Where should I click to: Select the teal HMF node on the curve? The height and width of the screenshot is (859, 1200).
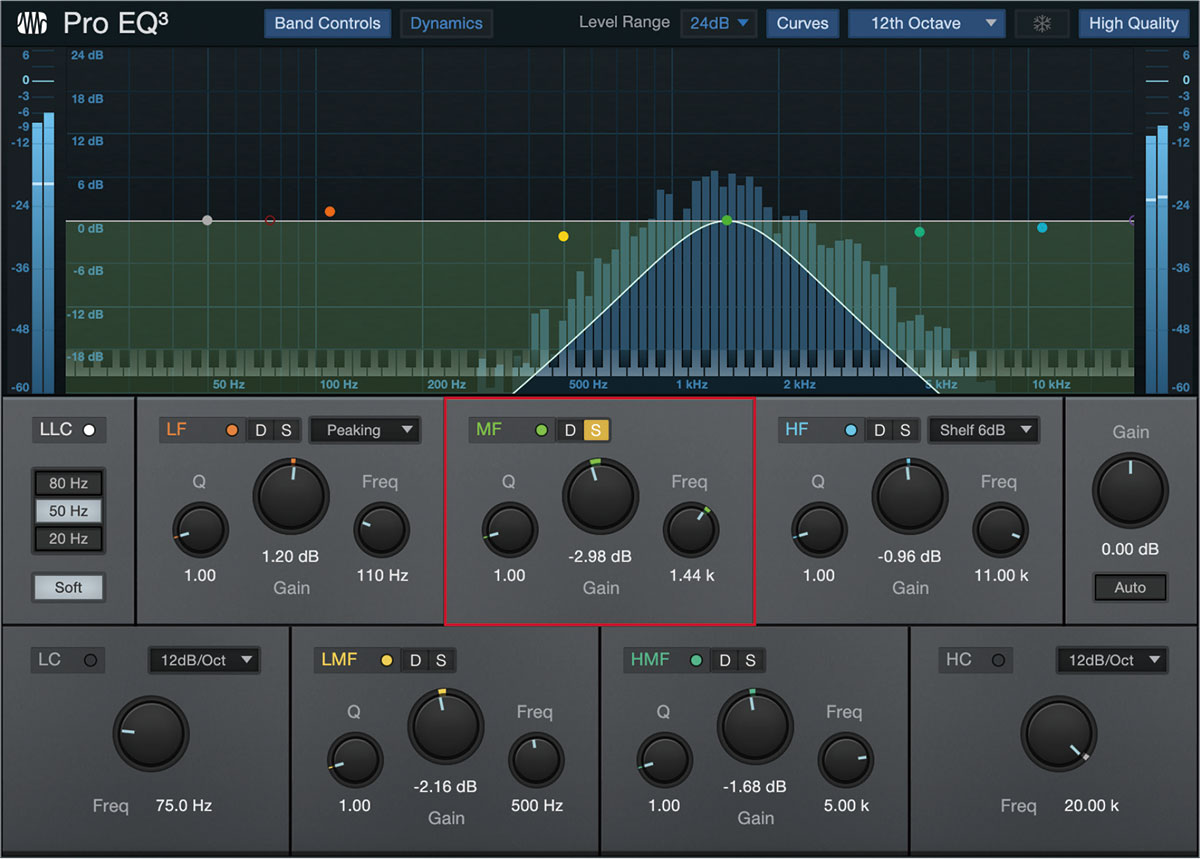pyautogui.click(x=919, y=232)
